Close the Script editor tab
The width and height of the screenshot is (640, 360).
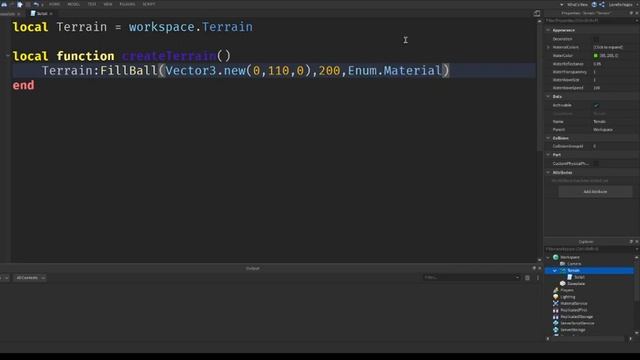[51, 14]
